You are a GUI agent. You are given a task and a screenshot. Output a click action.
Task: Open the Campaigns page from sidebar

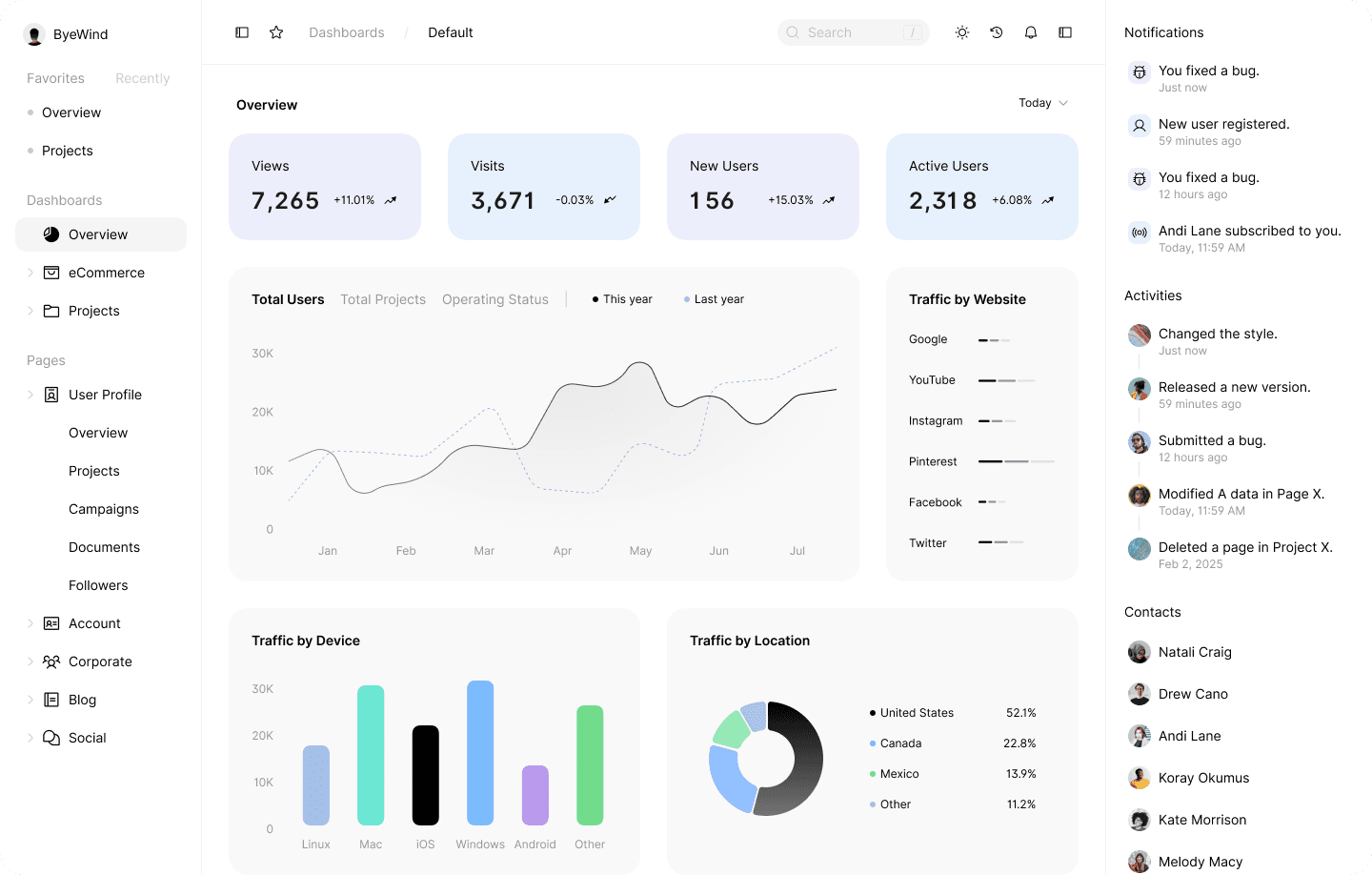tap(103, 508)
